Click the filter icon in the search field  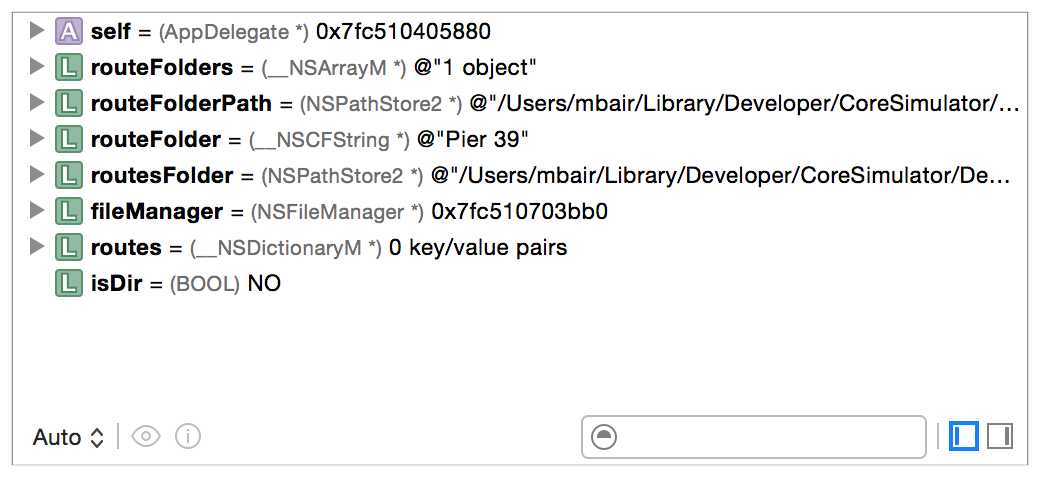(604, 437)
